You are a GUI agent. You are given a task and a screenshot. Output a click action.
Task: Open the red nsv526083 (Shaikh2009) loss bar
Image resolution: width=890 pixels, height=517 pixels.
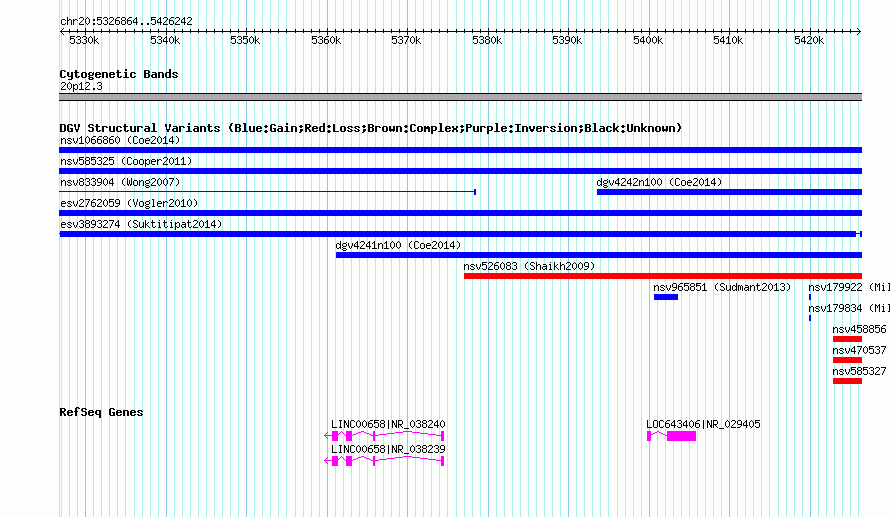(x=663, y=276)
